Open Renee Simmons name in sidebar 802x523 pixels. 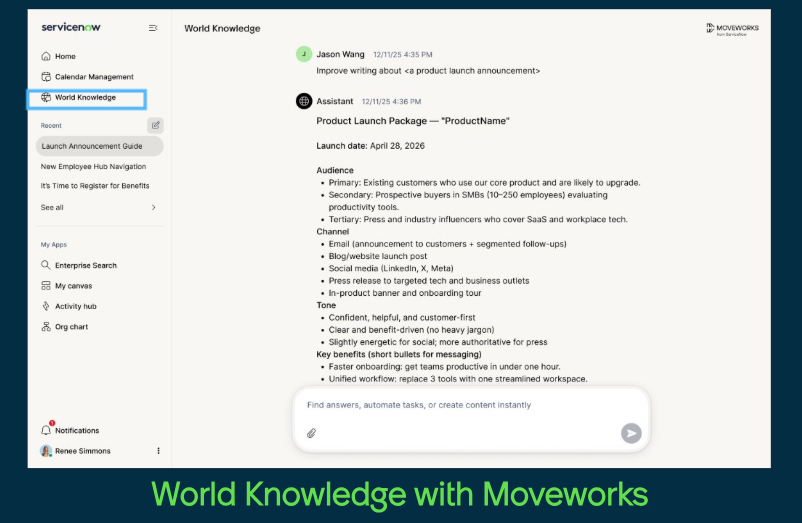pos(83,451)
